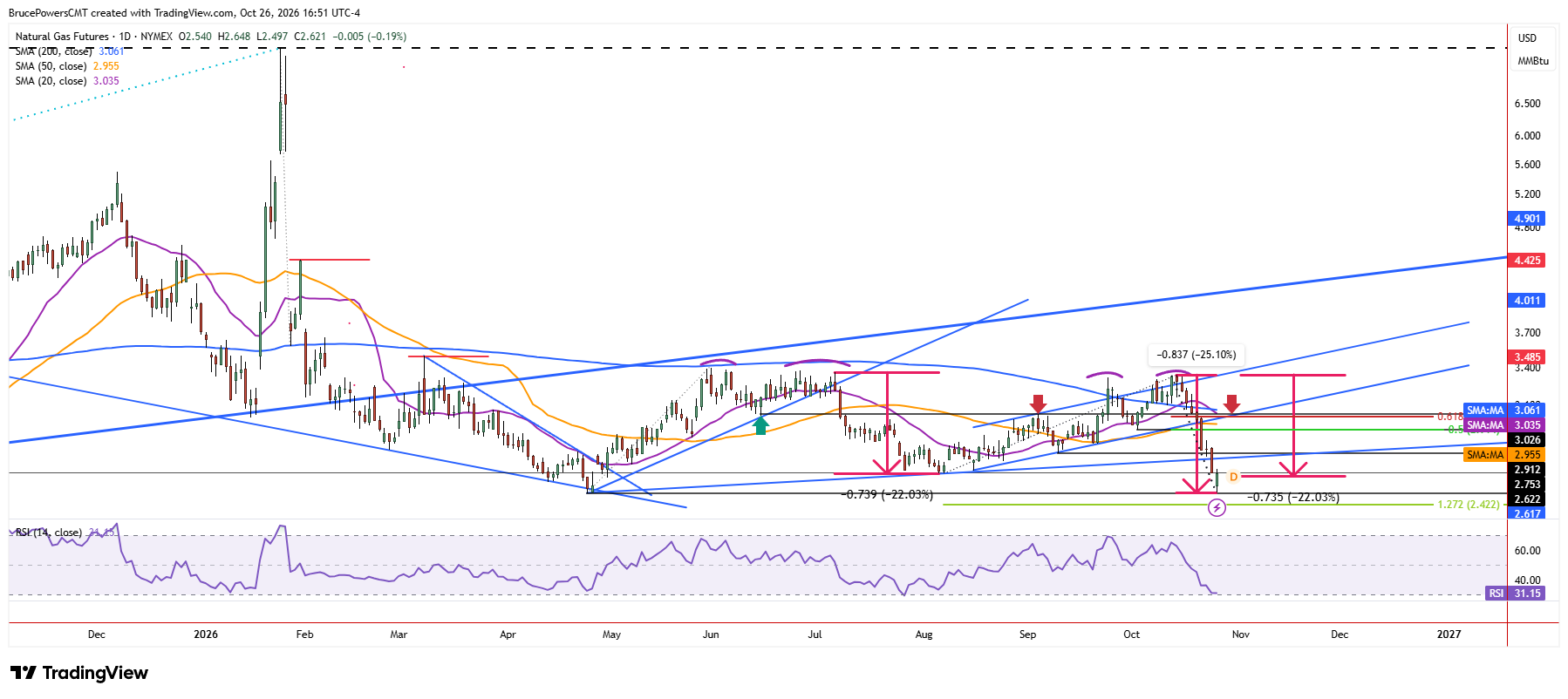The width and height of the screenshot is (1568, 699).
Task: Click the purple lightning-bolt event icon
Action: tap(1217, 507)
